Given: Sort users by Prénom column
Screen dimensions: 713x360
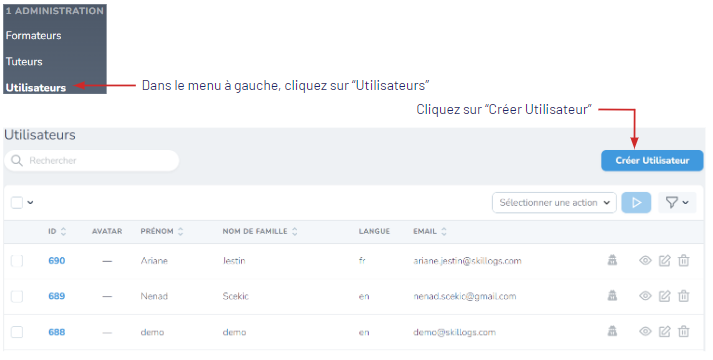Looking at the screenshot, I should [x=161, y=231].
